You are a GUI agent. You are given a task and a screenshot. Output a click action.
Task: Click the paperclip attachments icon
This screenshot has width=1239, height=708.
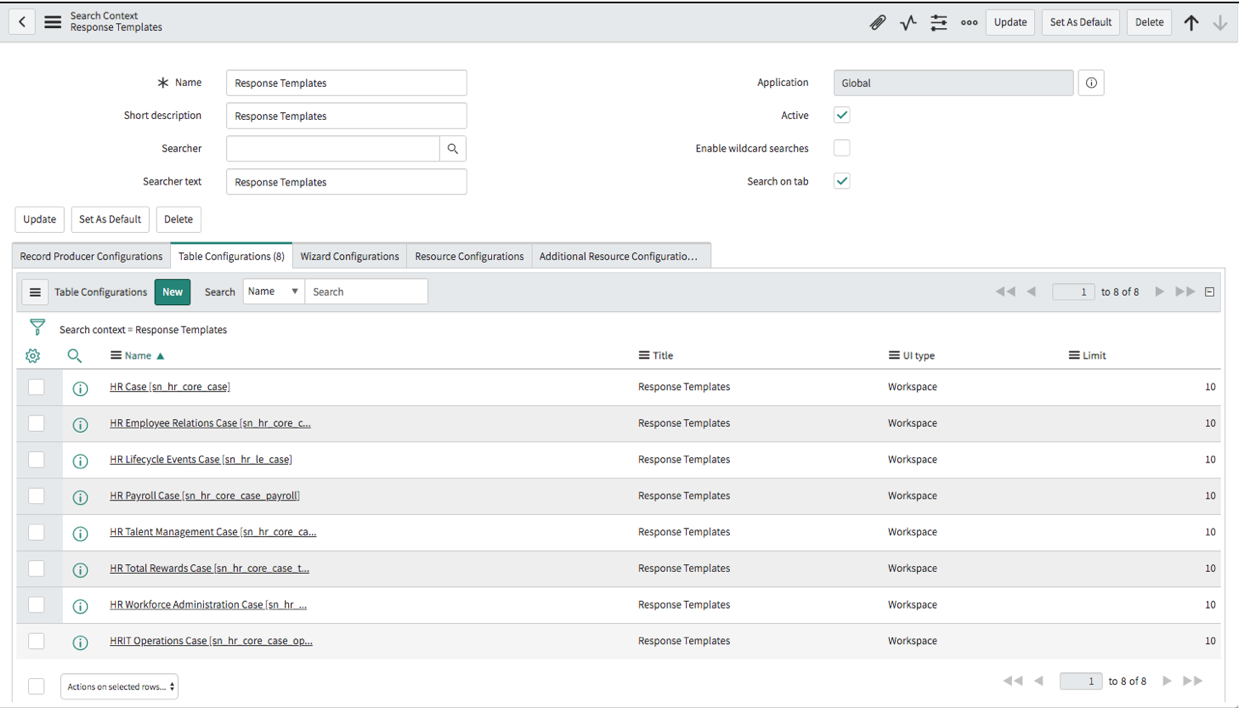coord(877,22)
